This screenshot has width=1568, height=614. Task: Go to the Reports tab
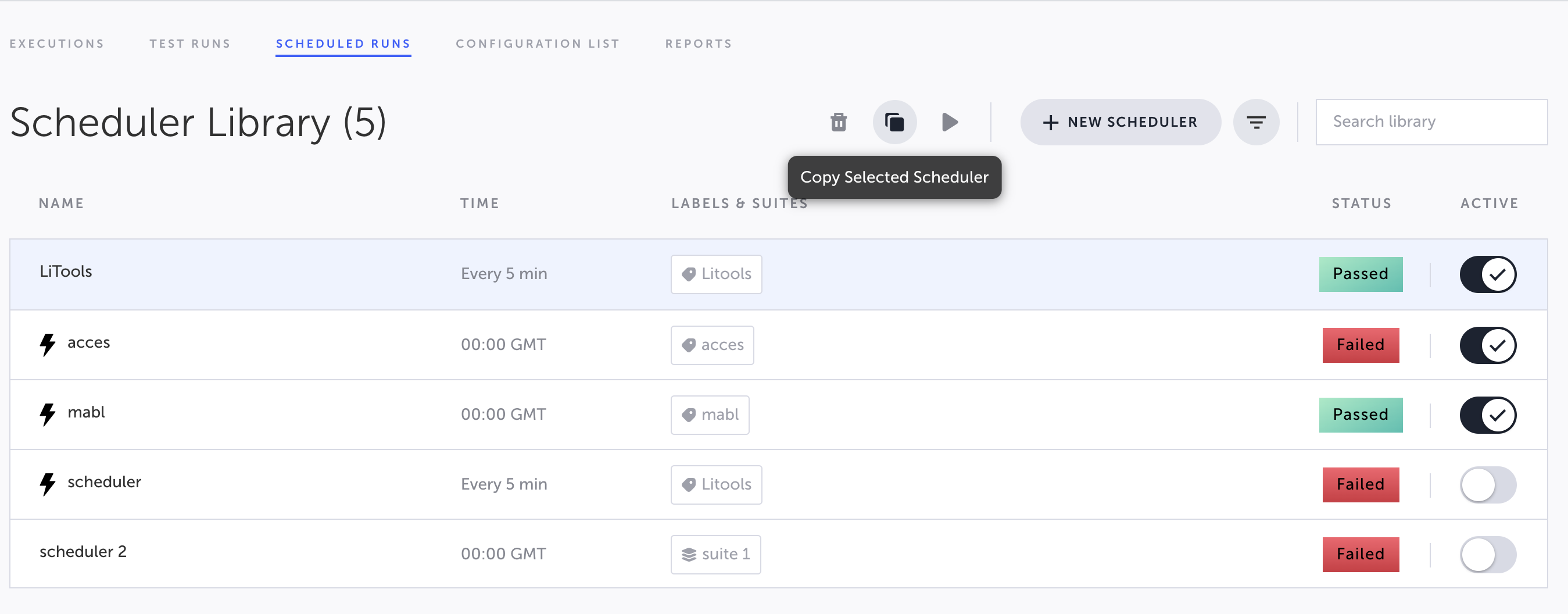[698, 44]
